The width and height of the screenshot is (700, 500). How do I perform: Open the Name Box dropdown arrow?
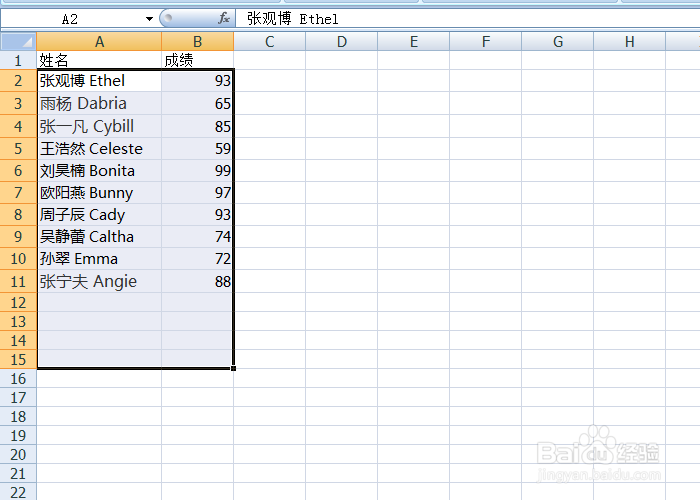tap(149, 19)
